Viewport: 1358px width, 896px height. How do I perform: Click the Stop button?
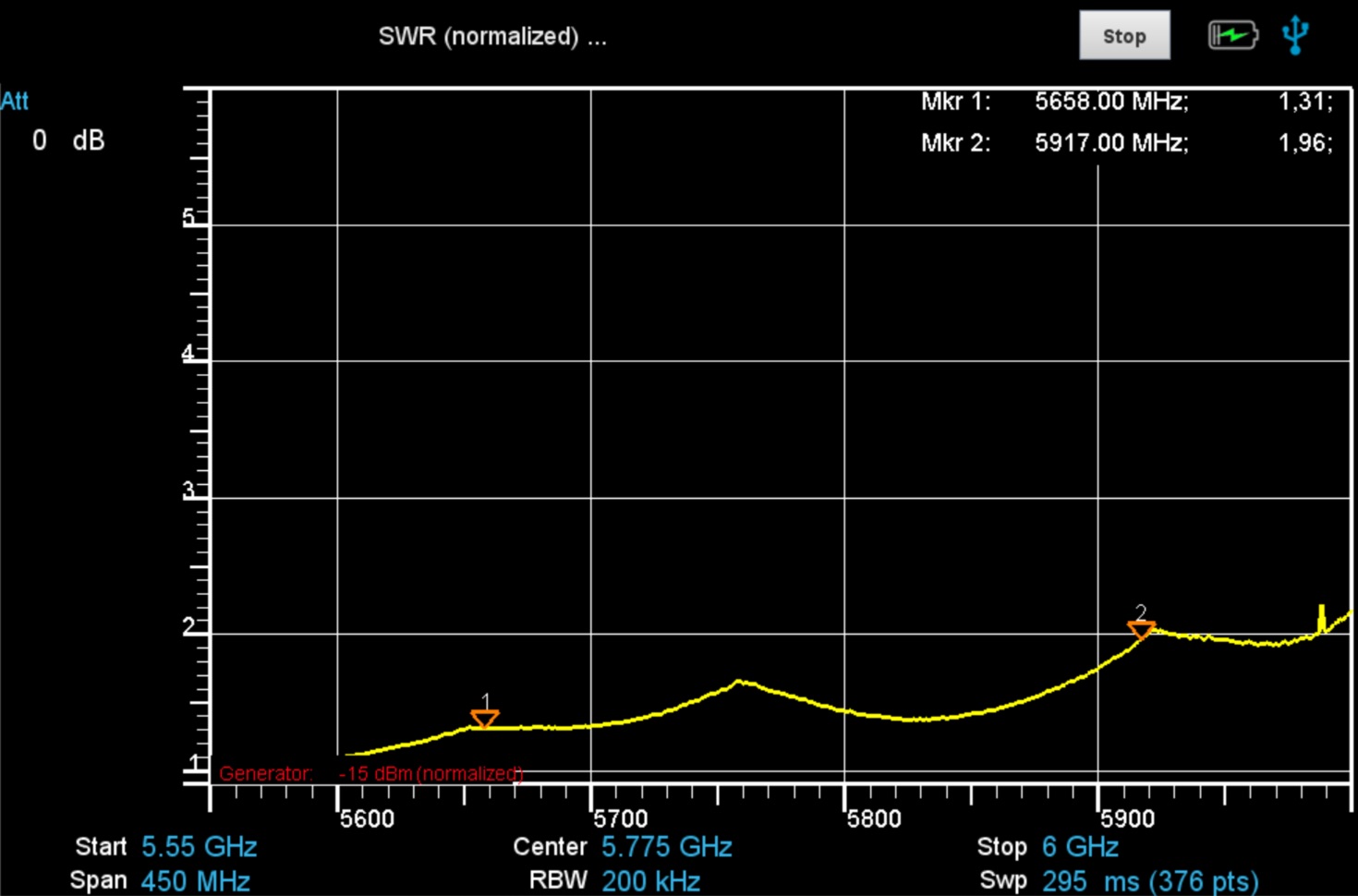[1124, 36]
